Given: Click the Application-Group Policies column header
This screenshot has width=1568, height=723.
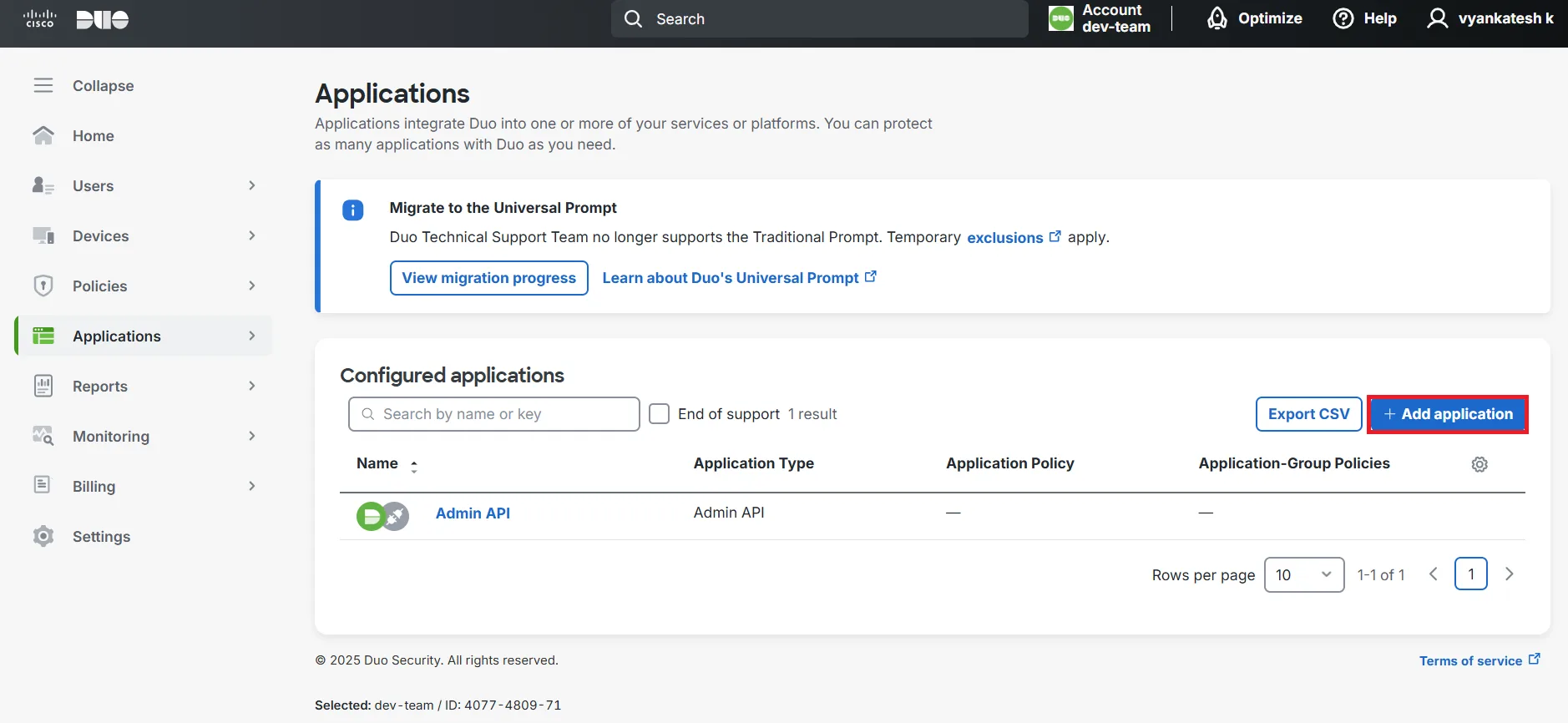Looking at the screenshot, I should point(1294,463).
